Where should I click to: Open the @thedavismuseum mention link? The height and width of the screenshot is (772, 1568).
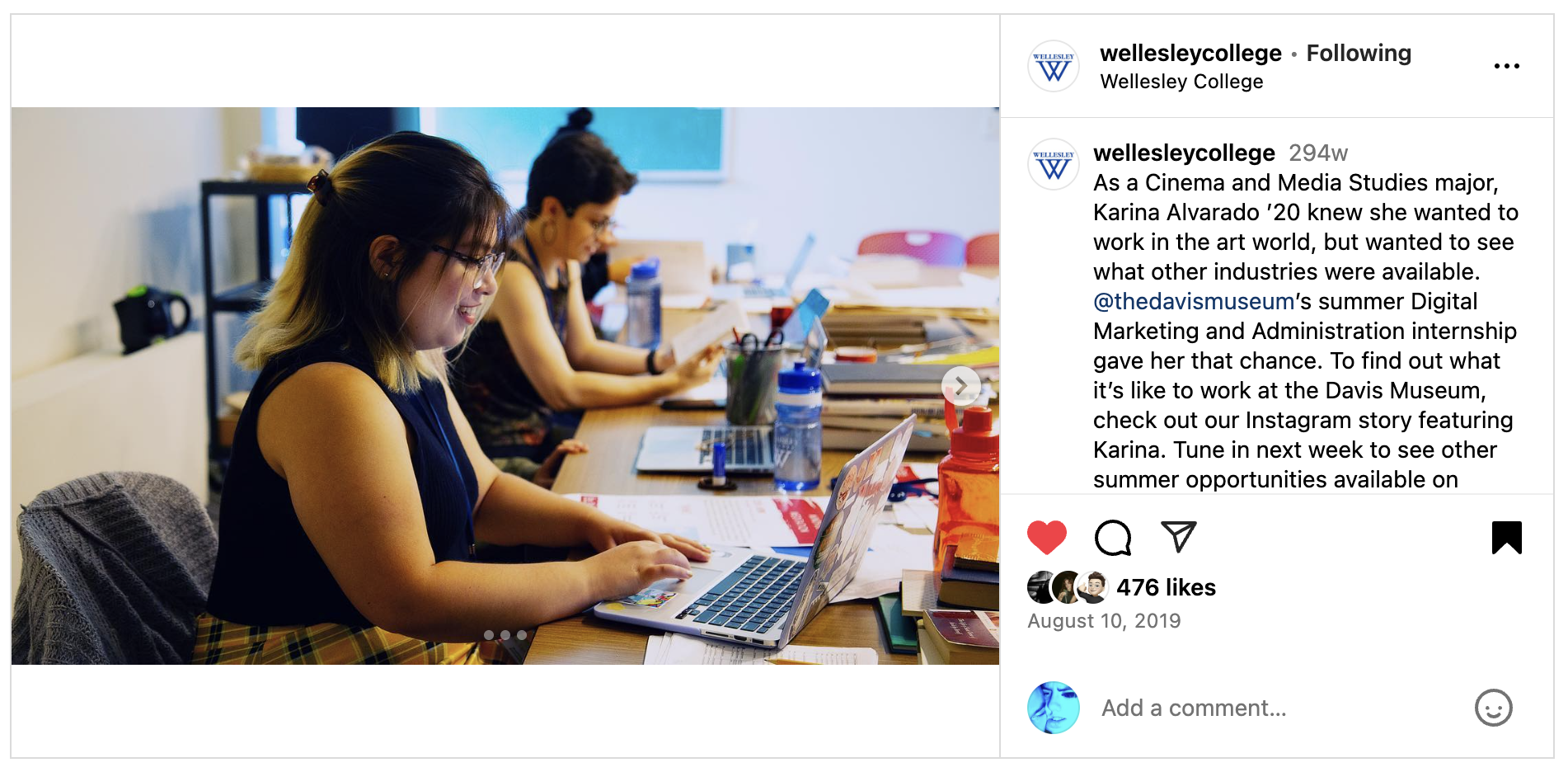[x=1194, y=301]
